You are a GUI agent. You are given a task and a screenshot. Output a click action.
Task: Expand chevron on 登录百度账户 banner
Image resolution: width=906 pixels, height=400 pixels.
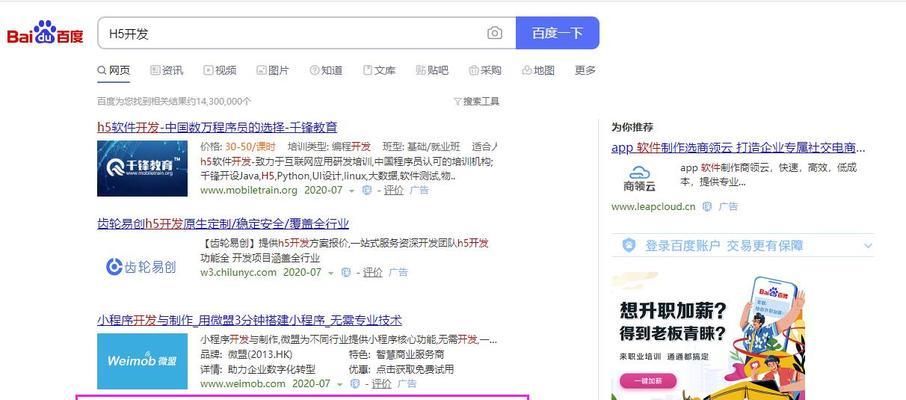(x=868, y=246)
